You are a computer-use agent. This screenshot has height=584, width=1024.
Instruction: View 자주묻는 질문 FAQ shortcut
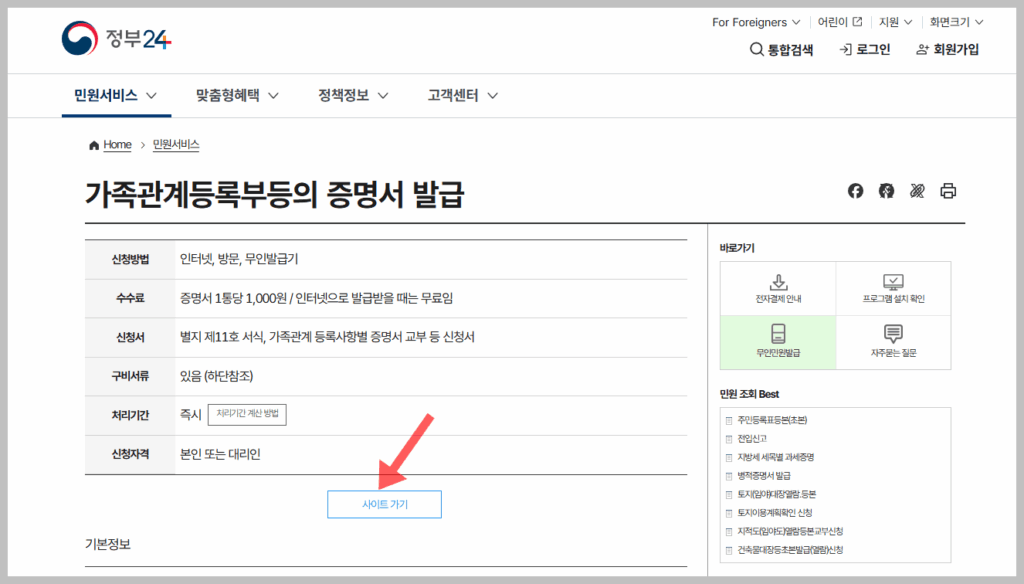(893, 345)
